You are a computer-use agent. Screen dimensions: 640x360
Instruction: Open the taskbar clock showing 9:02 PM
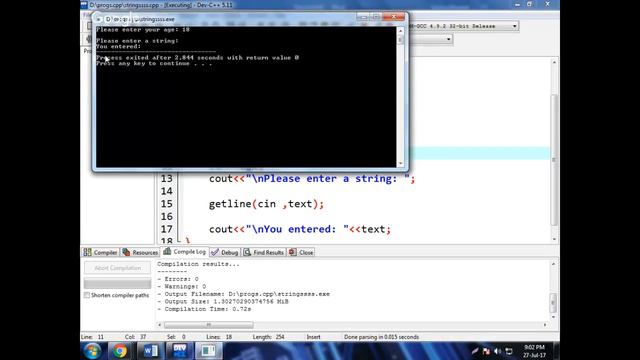[x=534, y=351]
